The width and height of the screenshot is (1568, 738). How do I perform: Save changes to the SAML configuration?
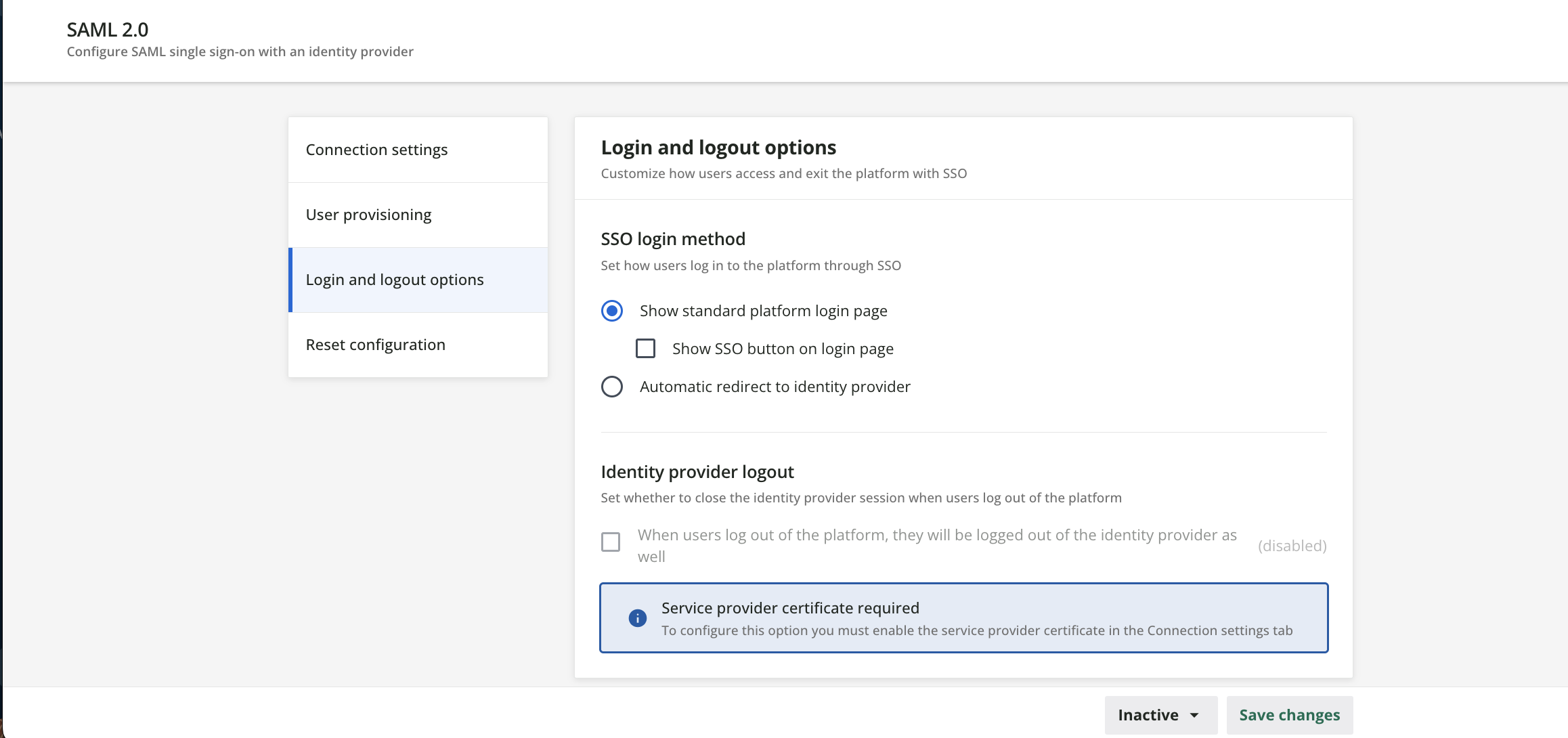(x=1289, y=716)
